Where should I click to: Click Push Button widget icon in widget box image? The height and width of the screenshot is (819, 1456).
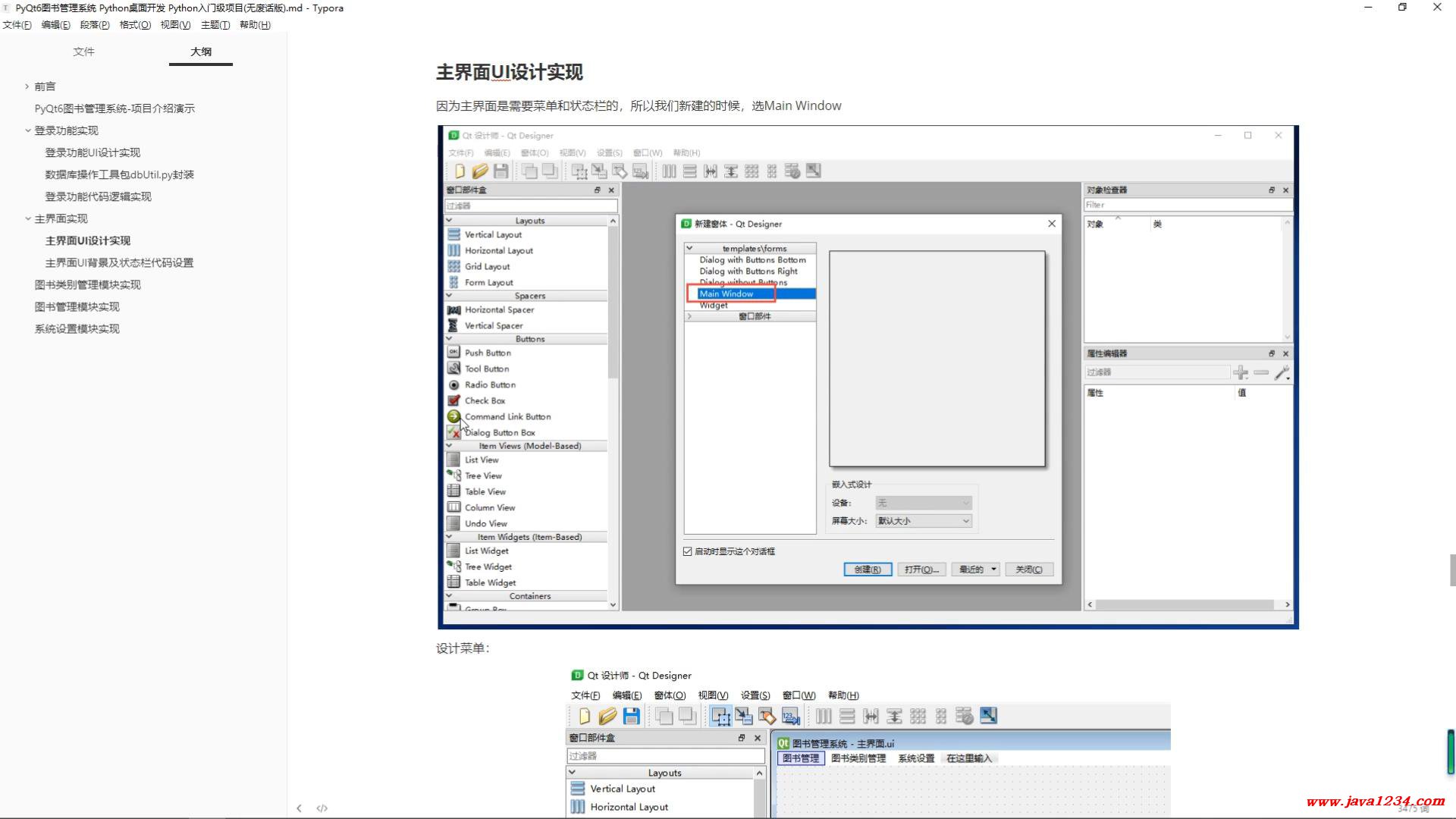pos(453,352)
